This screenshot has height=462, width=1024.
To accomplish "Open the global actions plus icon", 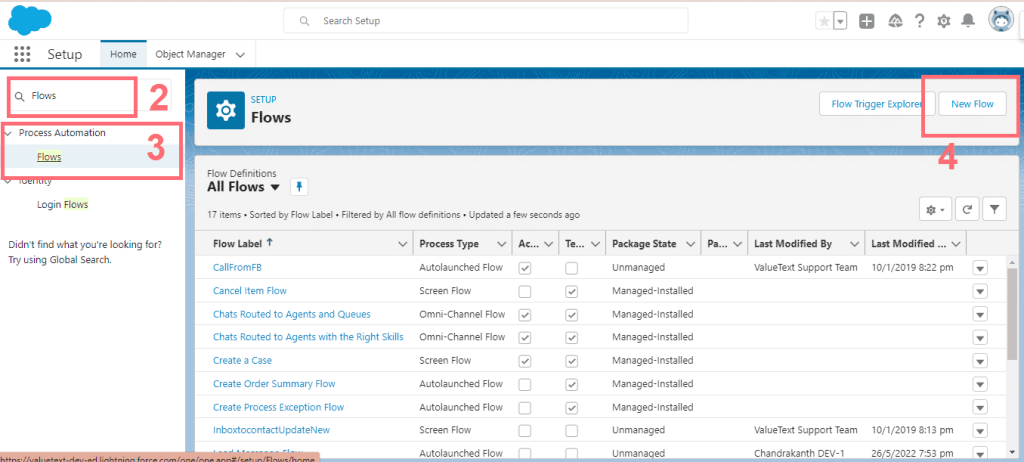I will [867, 21].
